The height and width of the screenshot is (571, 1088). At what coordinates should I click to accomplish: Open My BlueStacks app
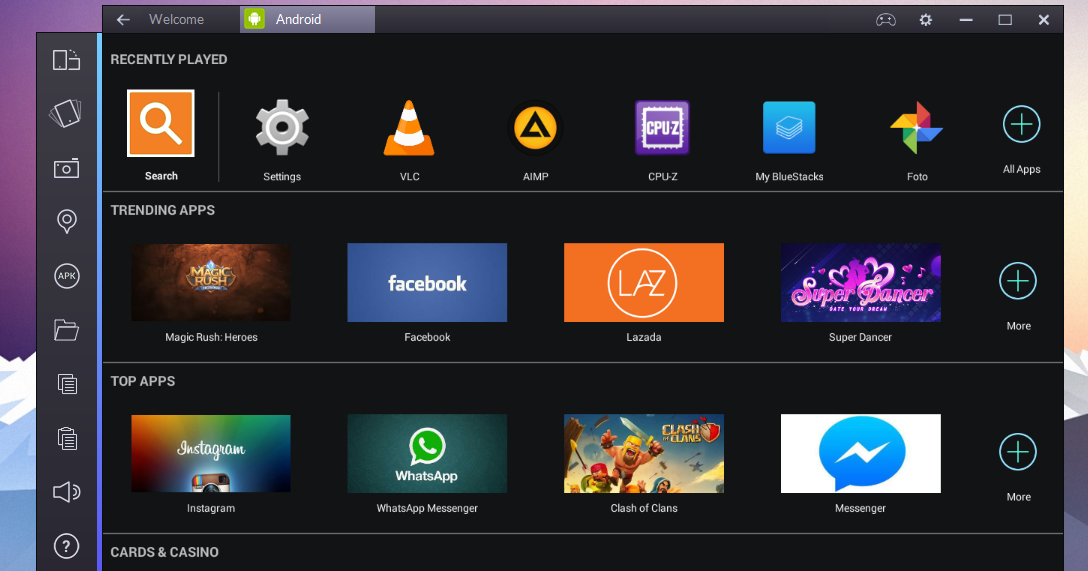(x=789, y=128)
